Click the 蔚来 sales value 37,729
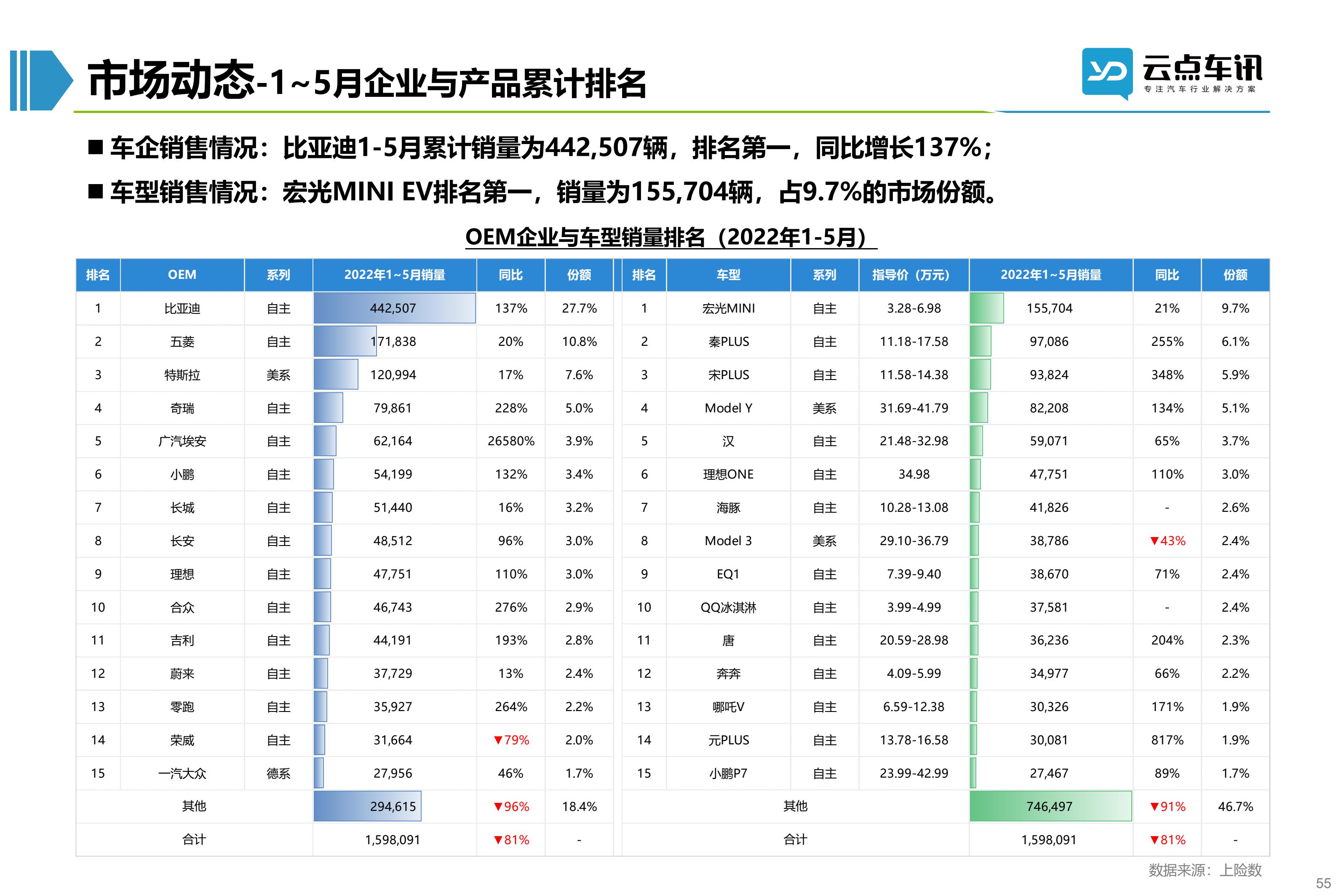 [393, 674]
